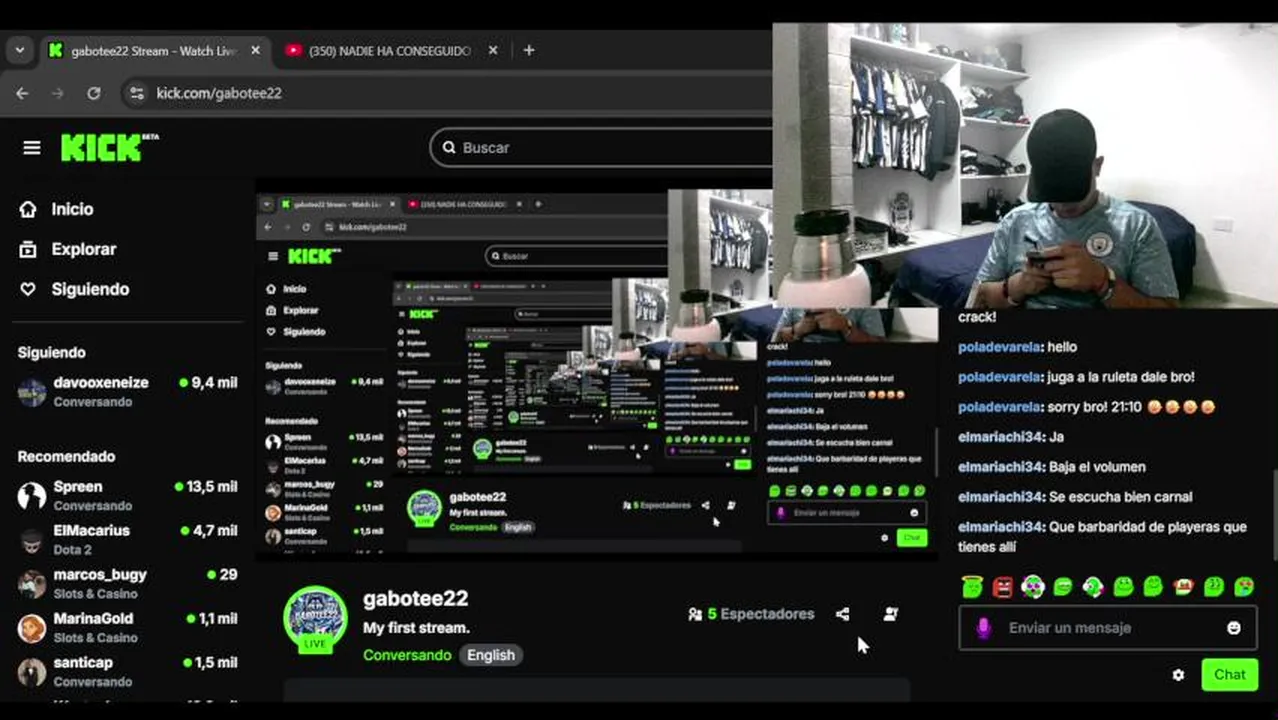Click the purple chat identity icon
The image size is (1278, 720).
[x=984, y=628]
